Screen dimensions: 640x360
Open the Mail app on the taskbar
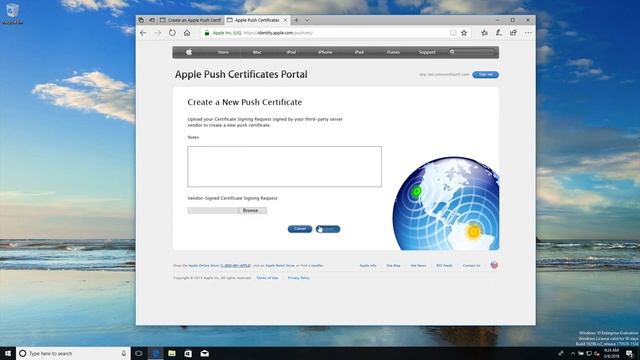click(x=204, y=353)
